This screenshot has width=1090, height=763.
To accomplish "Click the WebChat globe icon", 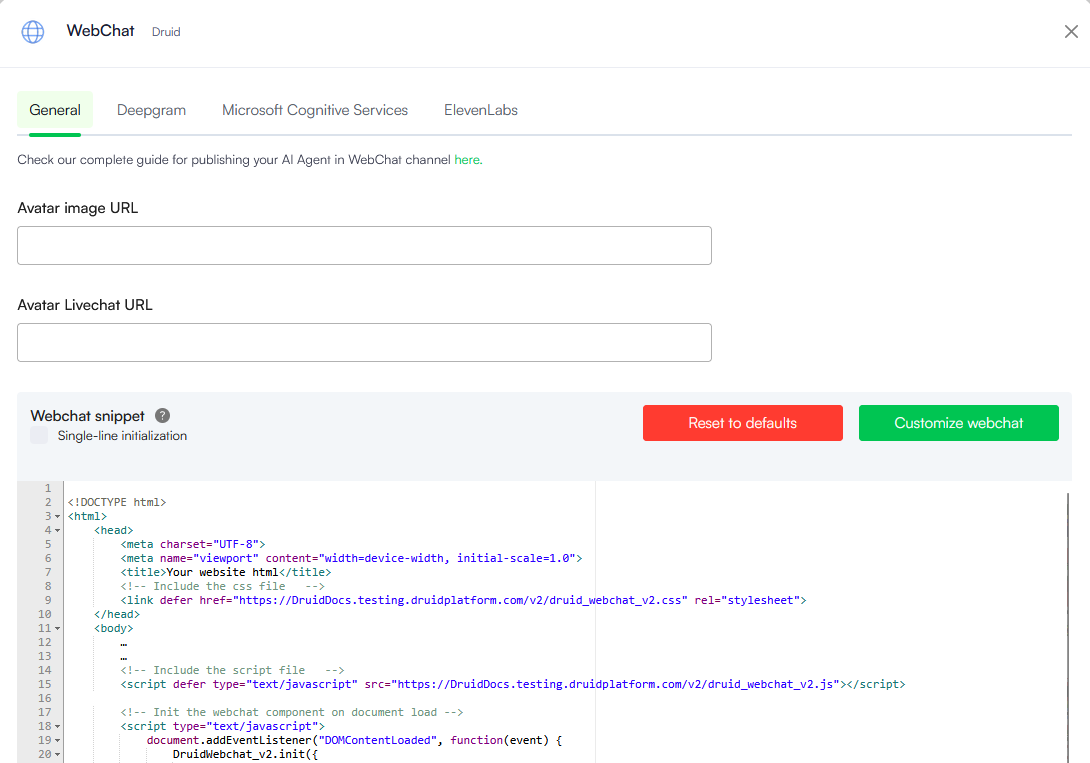I will click(x=33, y=32).
